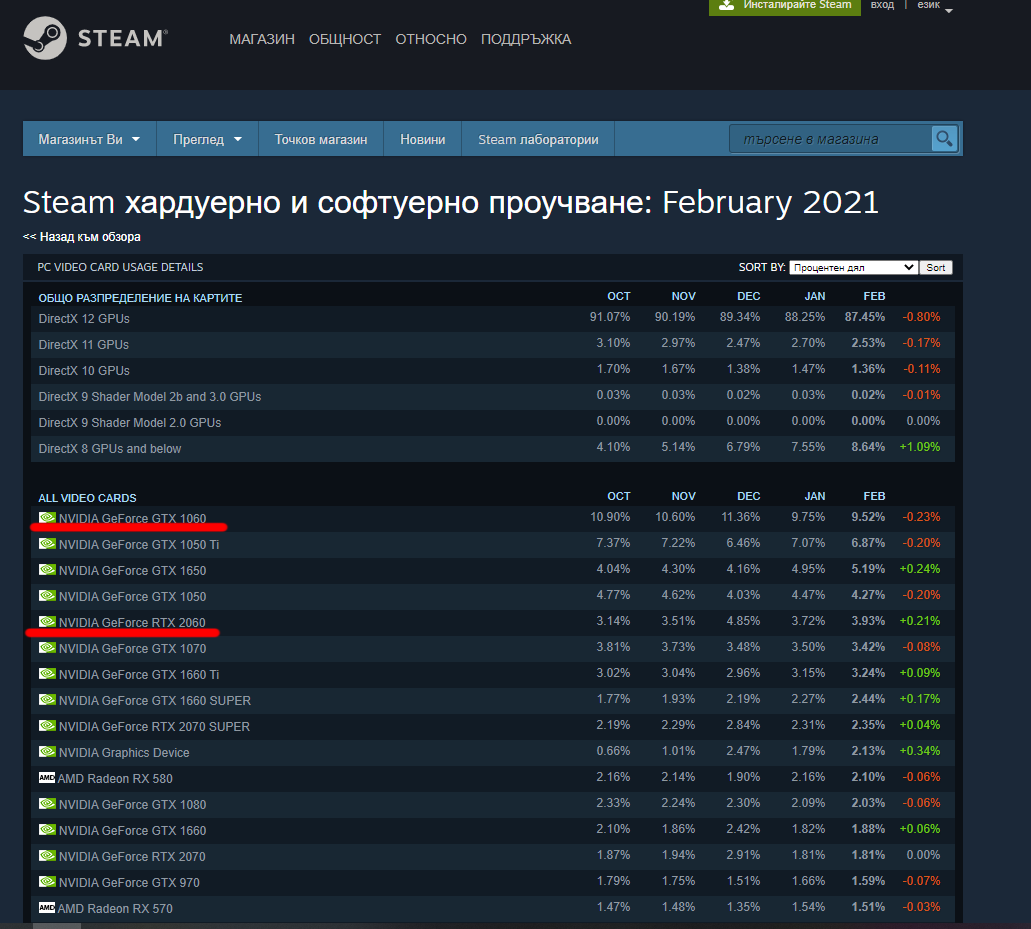1031x929 pixels.
Task: Click NVIDIA GeForce GTX 970 name
Action: pos(129,882)
